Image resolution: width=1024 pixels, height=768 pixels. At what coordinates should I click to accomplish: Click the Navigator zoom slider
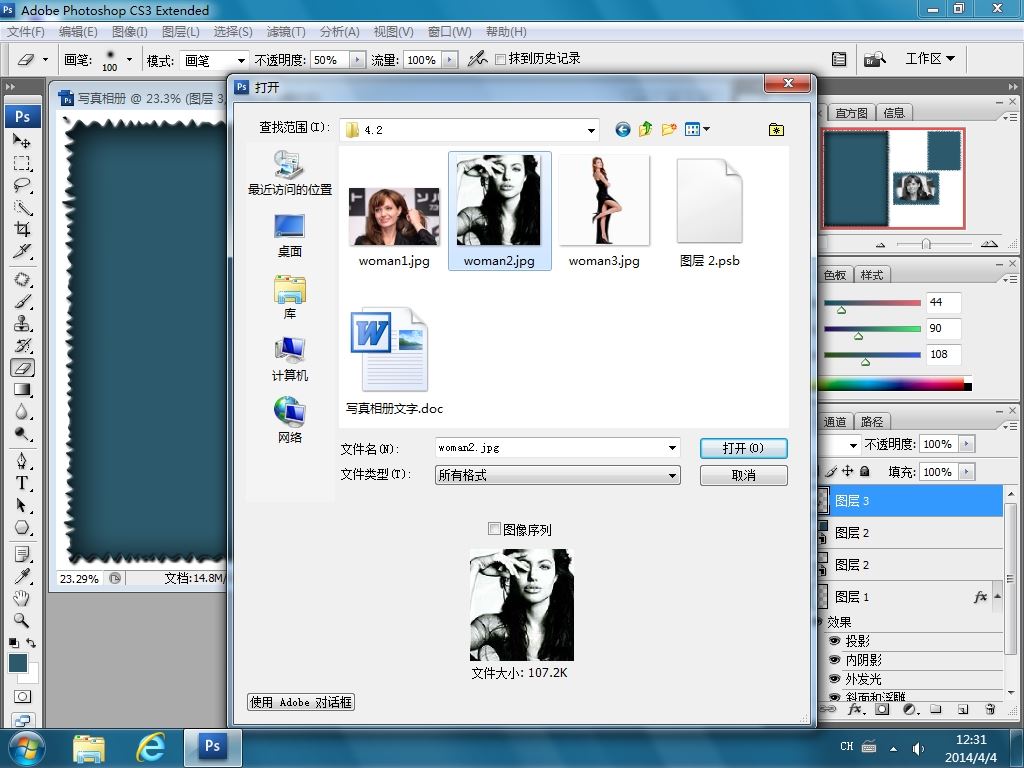pos(926,244)
